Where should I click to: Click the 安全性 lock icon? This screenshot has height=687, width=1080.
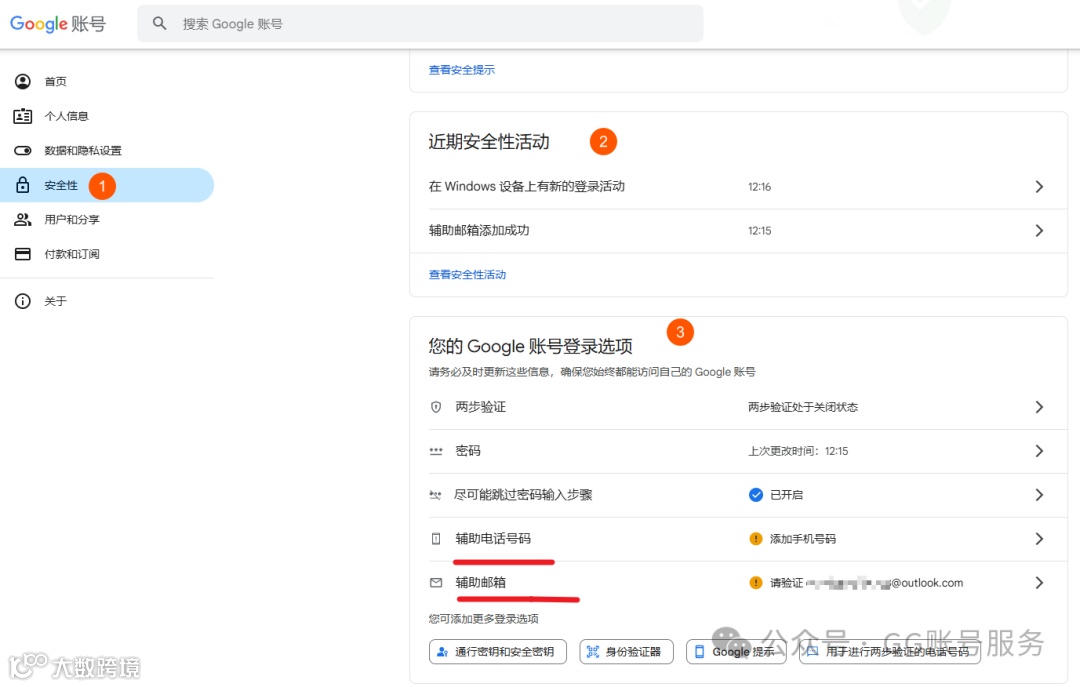(23, 185)
